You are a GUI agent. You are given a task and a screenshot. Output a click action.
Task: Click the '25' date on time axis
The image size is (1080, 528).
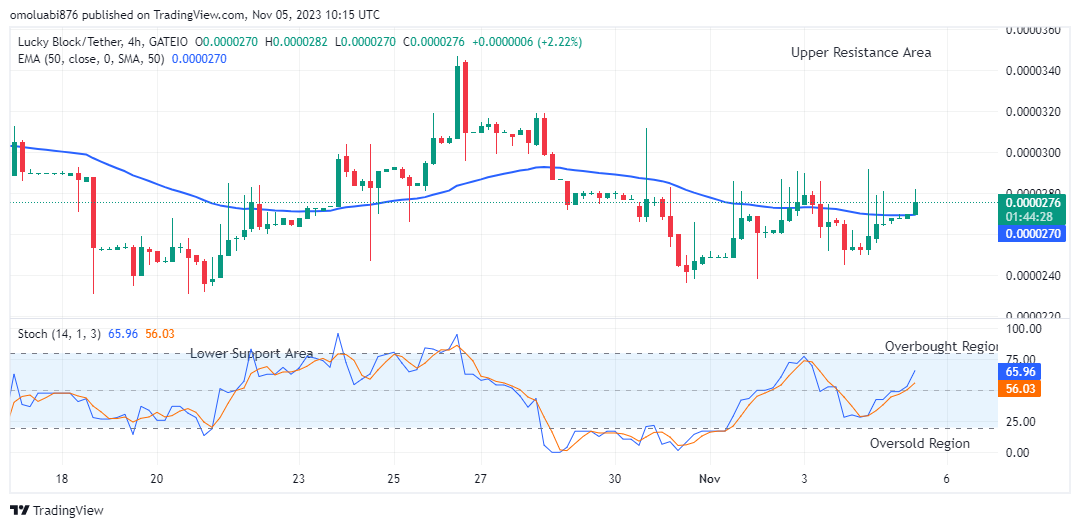(395, 479)
